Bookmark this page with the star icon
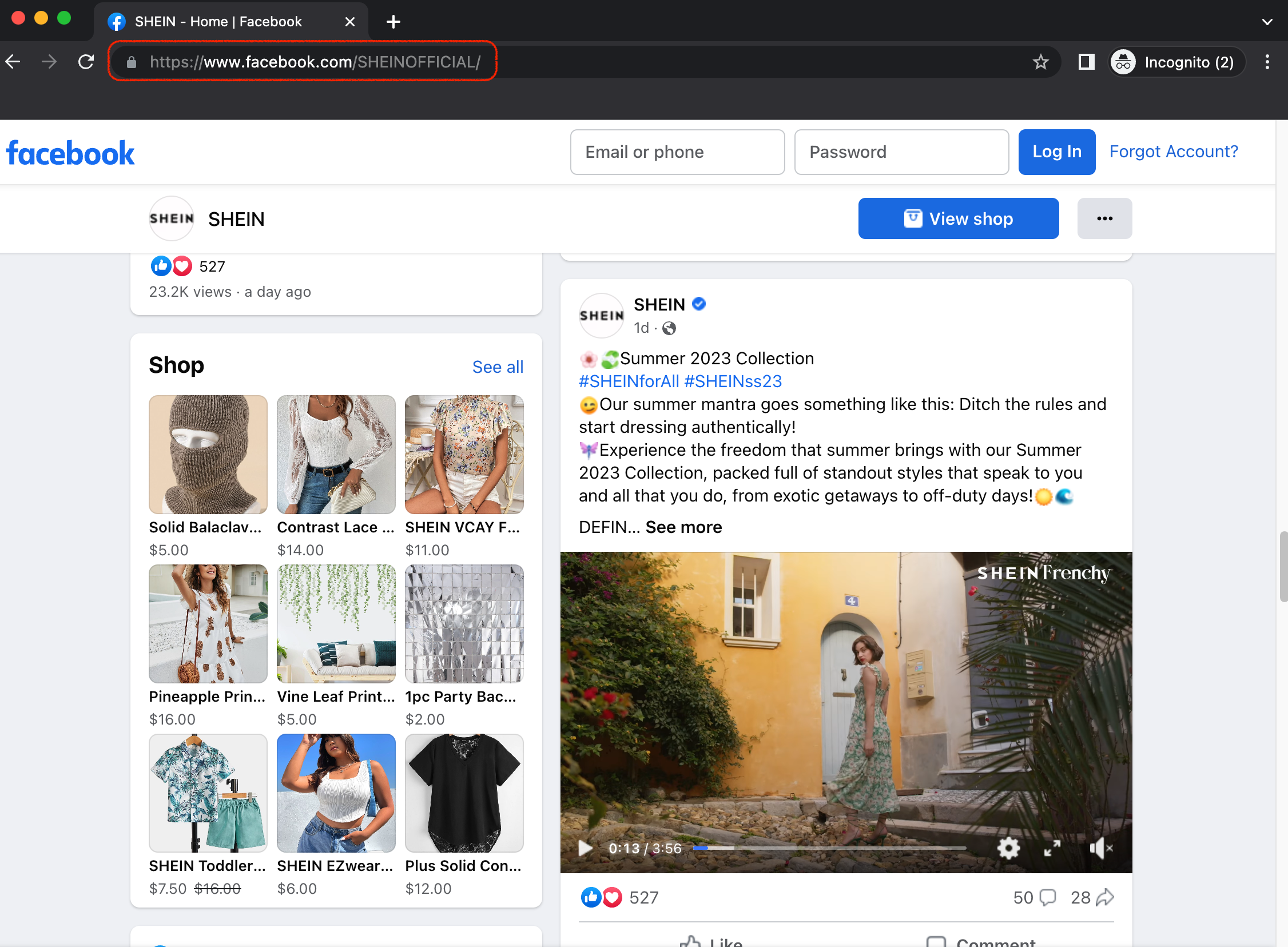This screenshot has width=1288, height=947. tap(1040, 61)
